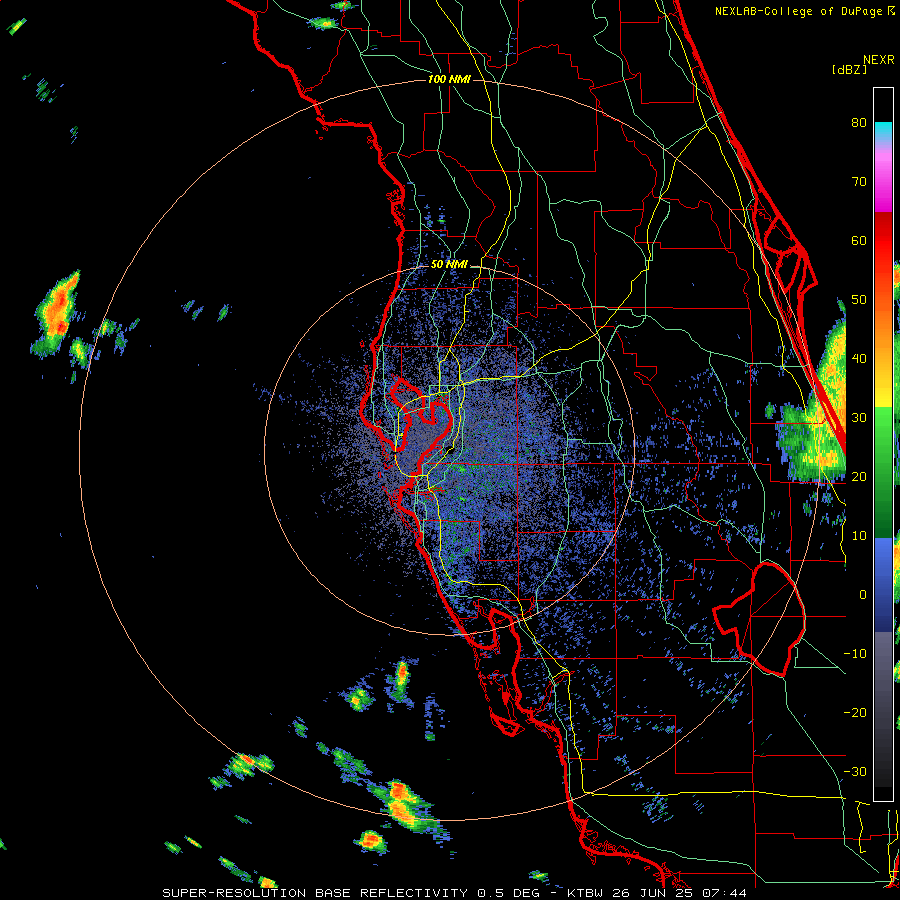This screenshot has height=900, width=900.
Task: Click the '0' dBZ scale value
Action: pyautogui.click(x=863, y=595)
